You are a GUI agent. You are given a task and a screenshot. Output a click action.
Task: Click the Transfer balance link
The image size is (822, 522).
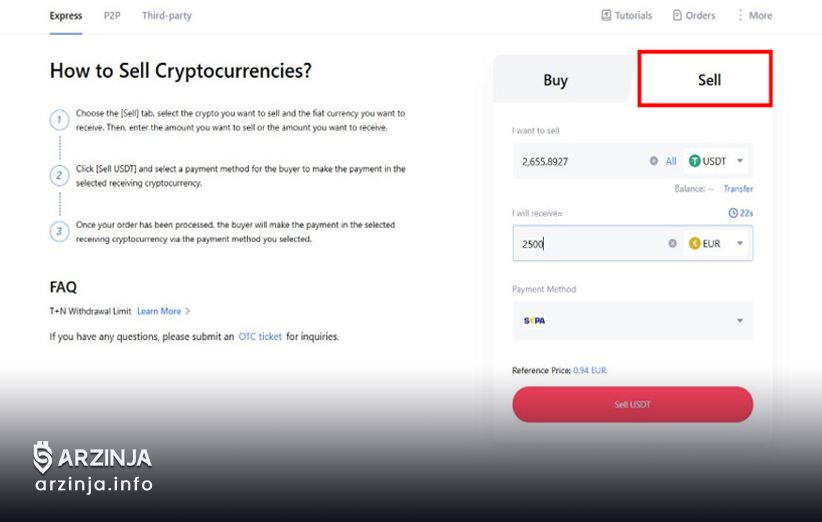click(x=738, y=189)
